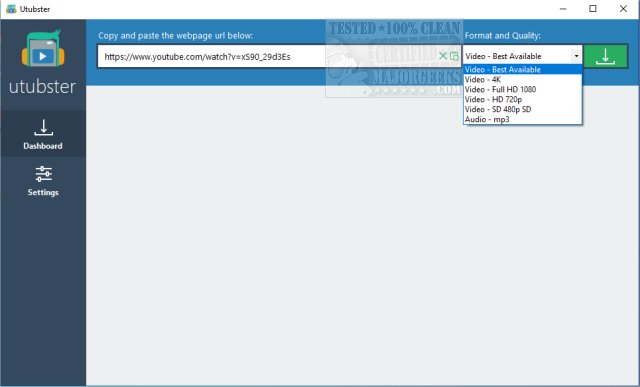The width and height of the screenshot is (640, 387).
Task: Click the Utubster logo in sidebar
Action: [43, 49]
